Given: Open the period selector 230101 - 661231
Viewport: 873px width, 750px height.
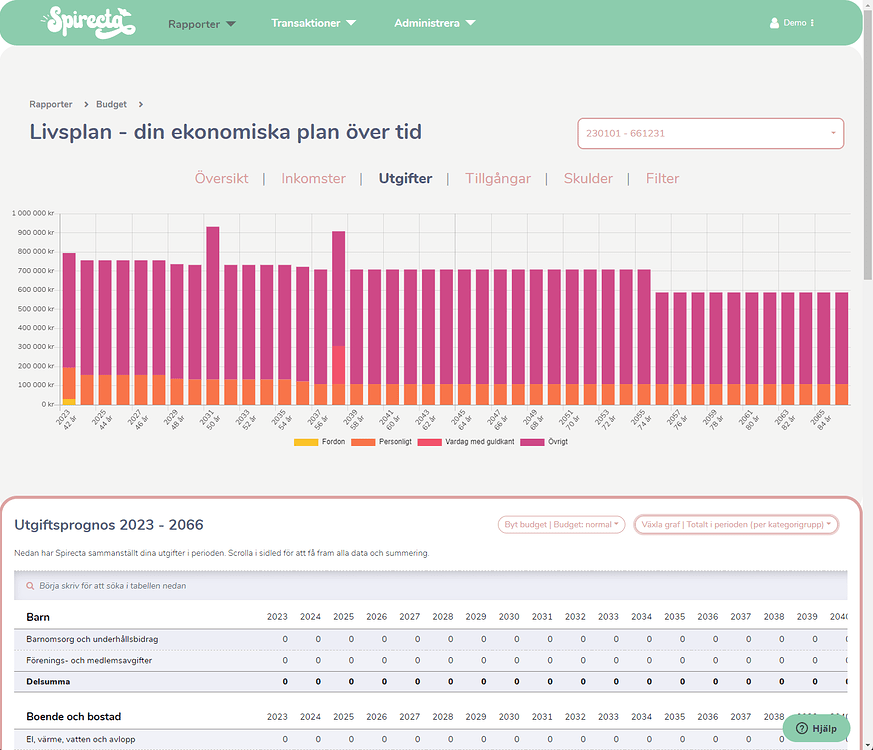Looking at the screenshot, I should 710,133.
